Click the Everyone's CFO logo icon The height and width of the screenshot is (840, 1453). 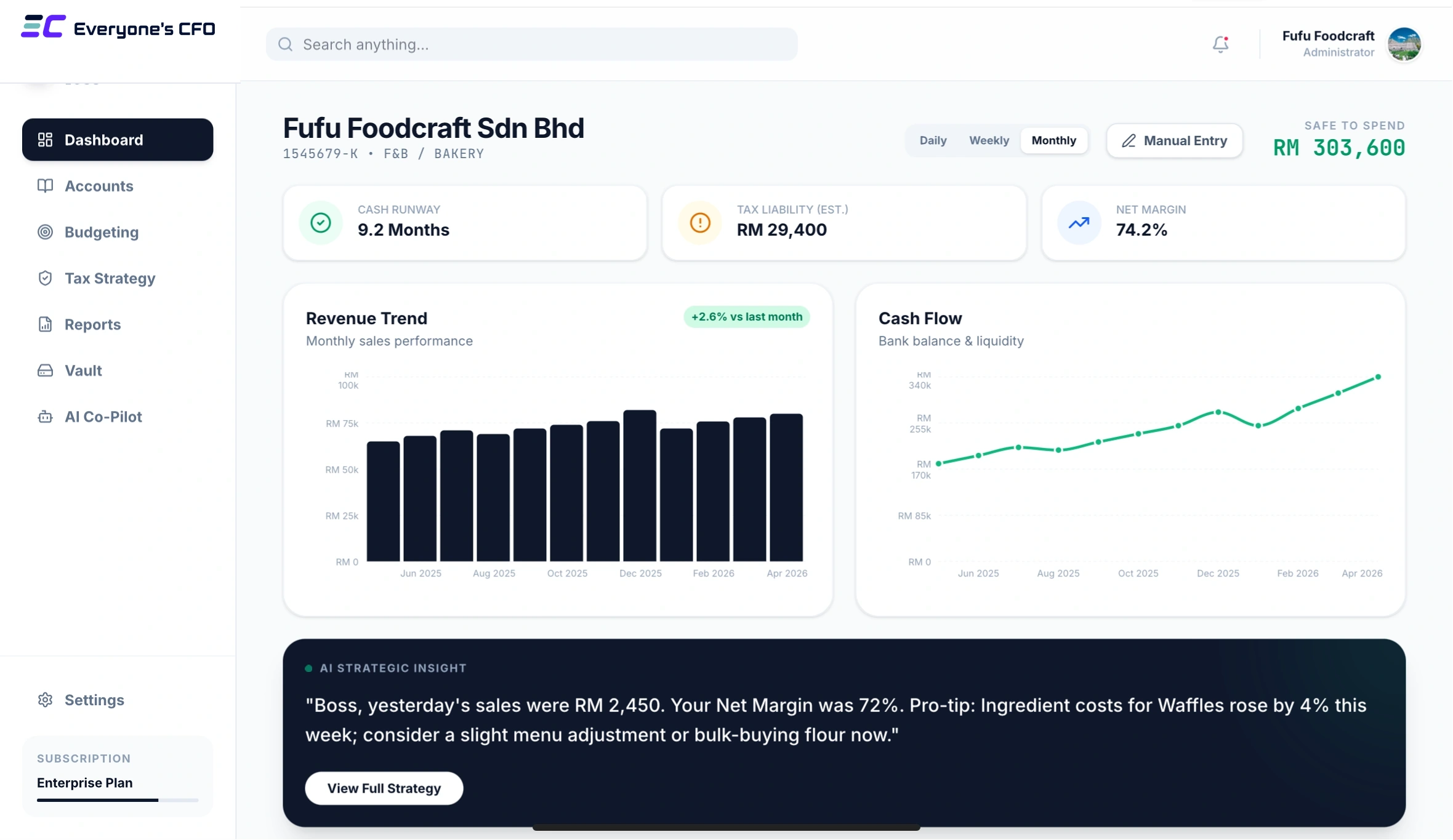pos(43,26)
